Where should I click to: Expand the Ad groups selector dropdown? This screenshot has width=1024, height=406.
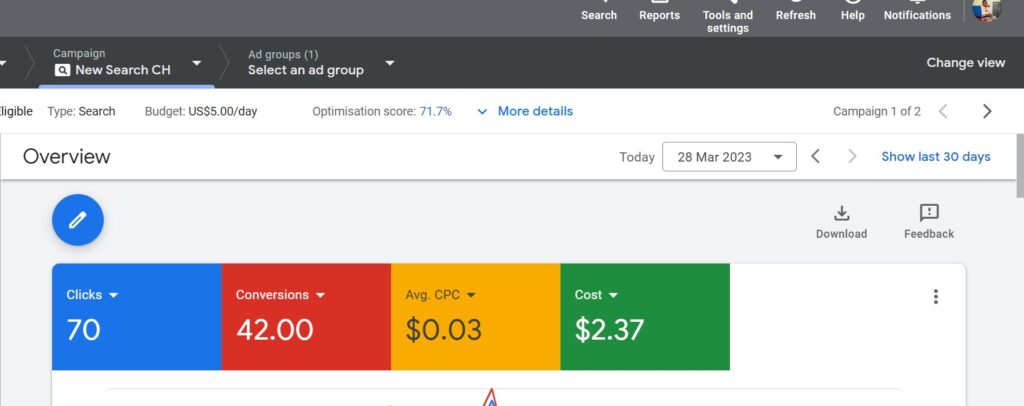coord(390,63)
